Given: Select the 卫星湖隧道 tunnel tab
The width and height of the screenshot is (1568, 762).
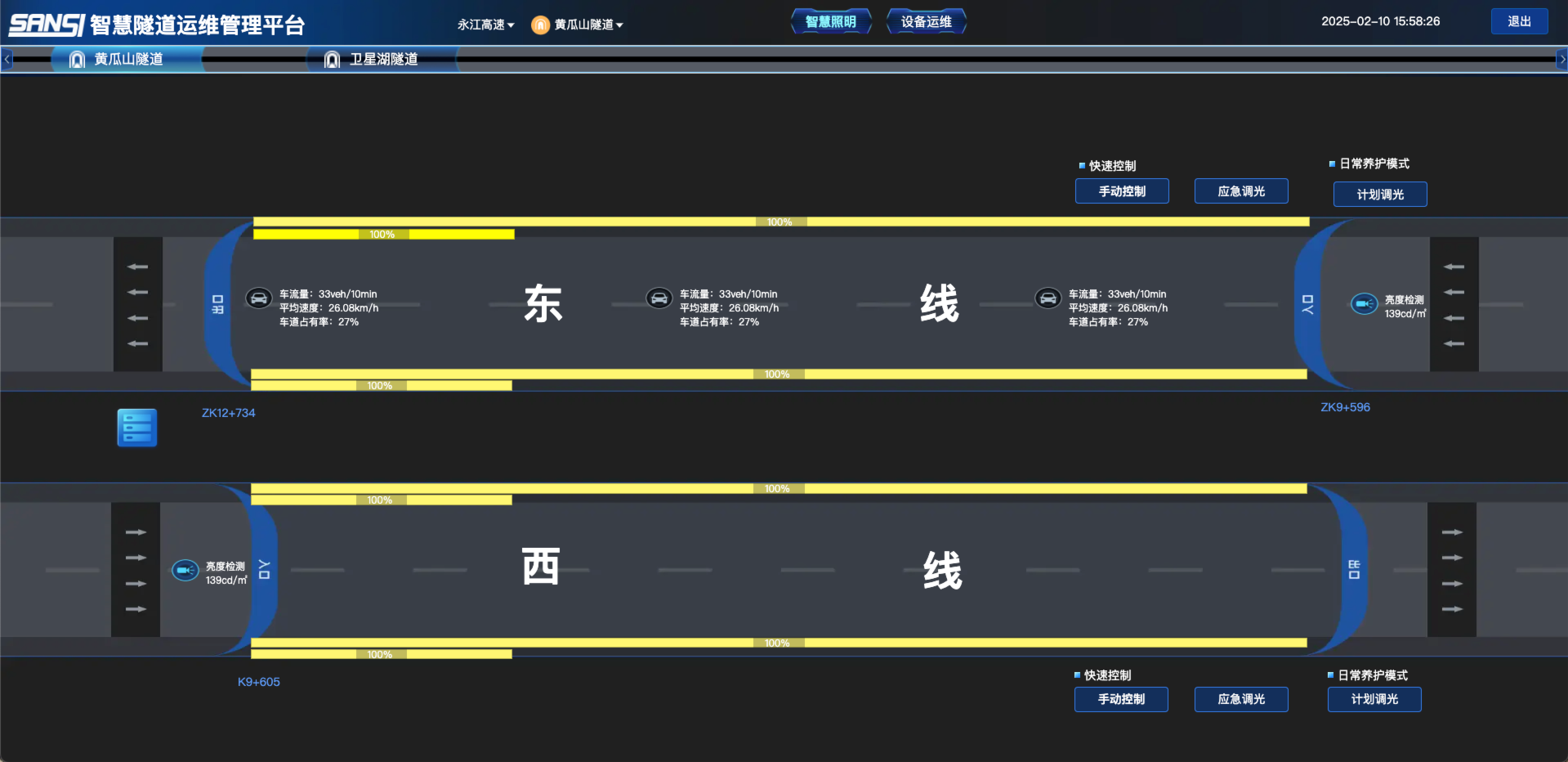Looking at the screenshot, I should 382,59.
